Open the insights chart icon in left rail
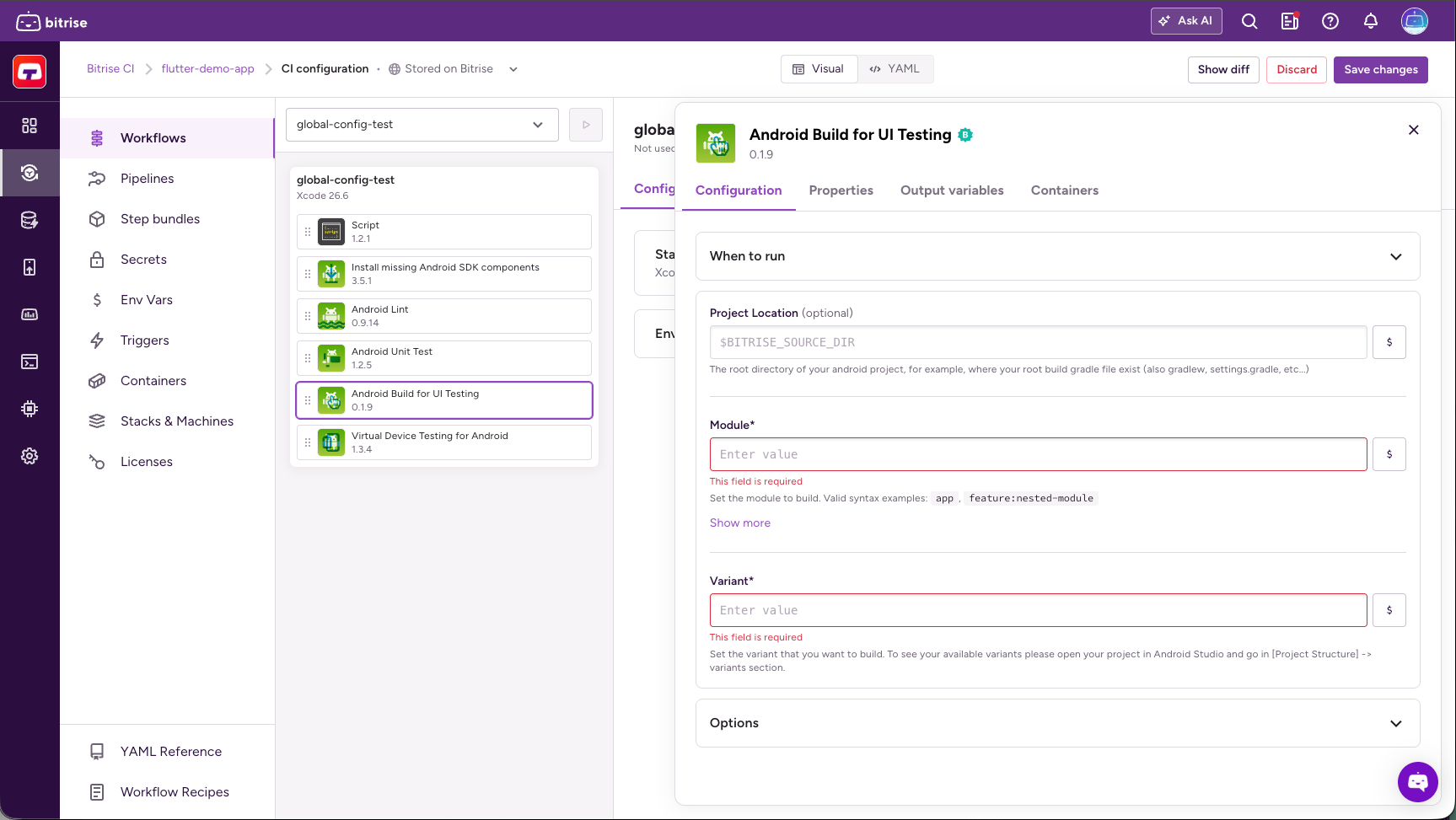 [x=30, y=314]
